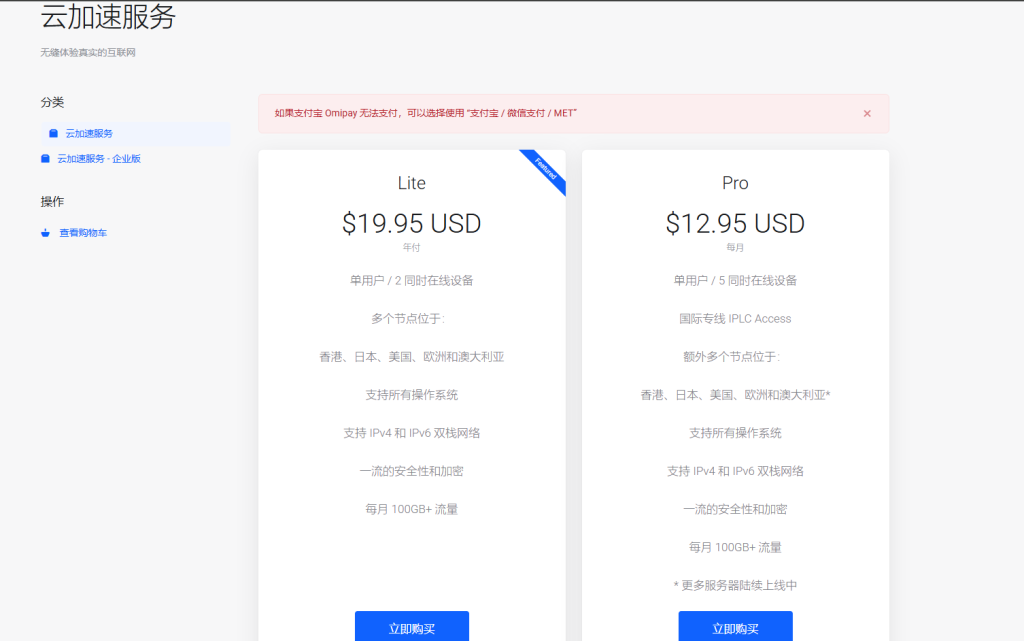
Task: Click the Pro plan title
Action: pyautogui.click(x=735, y=183)
